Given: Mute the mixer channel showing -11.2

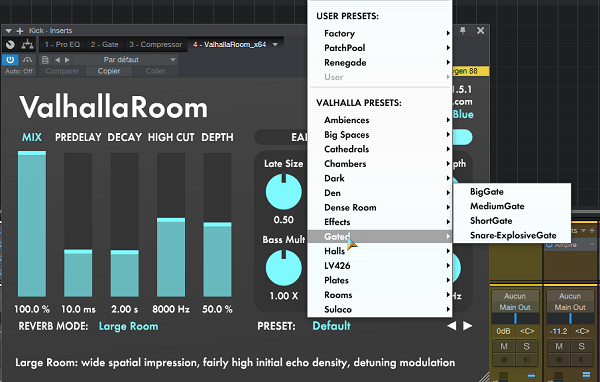Looking at the screenshot, I should [x=559, y=346].
